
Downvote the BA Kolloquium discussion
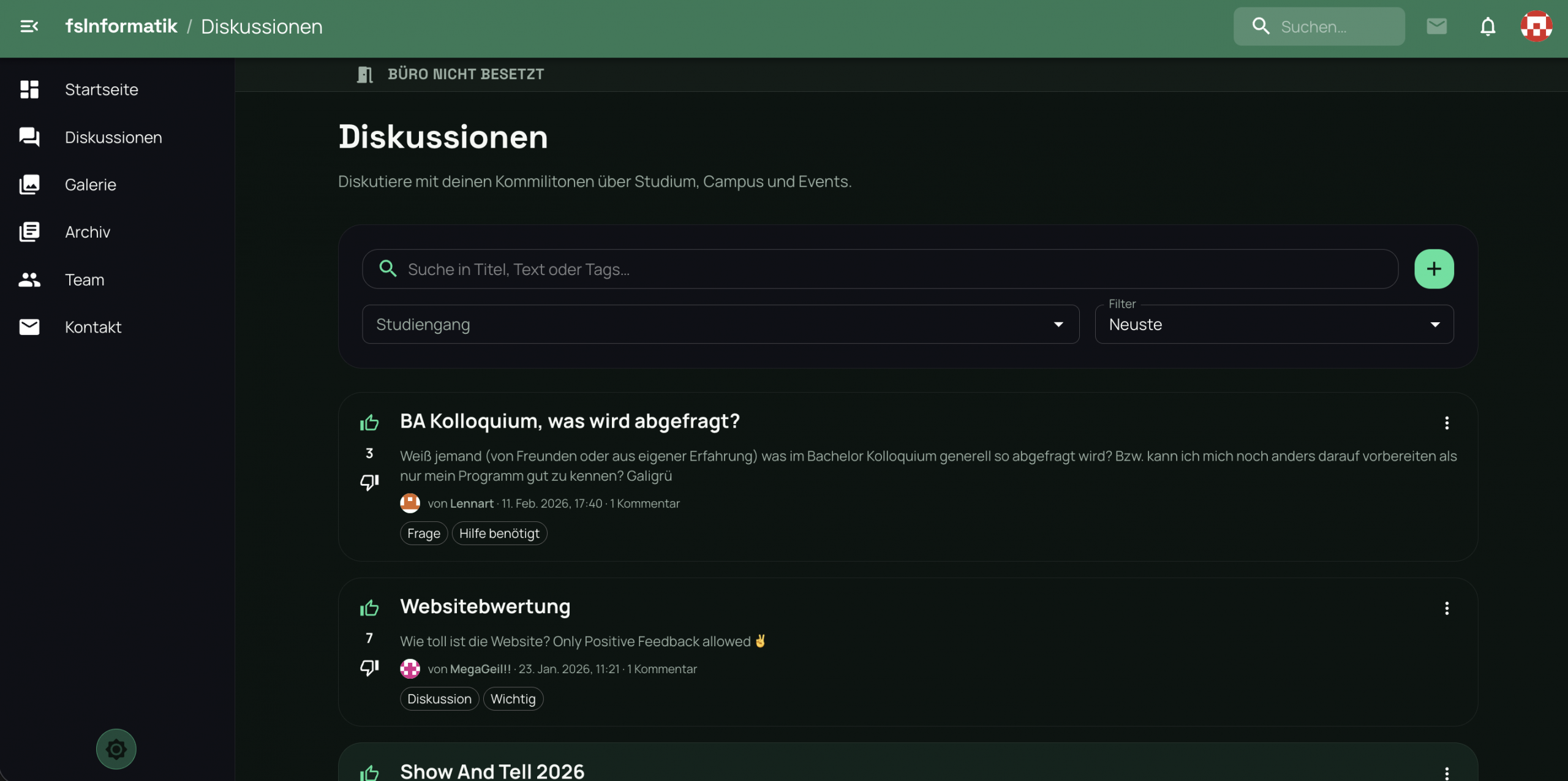369,482
